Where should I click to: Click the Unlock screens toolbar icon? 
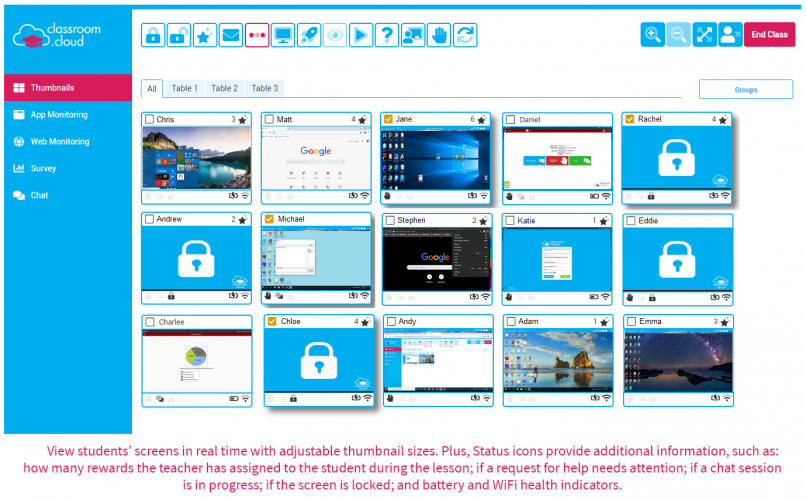179,35
